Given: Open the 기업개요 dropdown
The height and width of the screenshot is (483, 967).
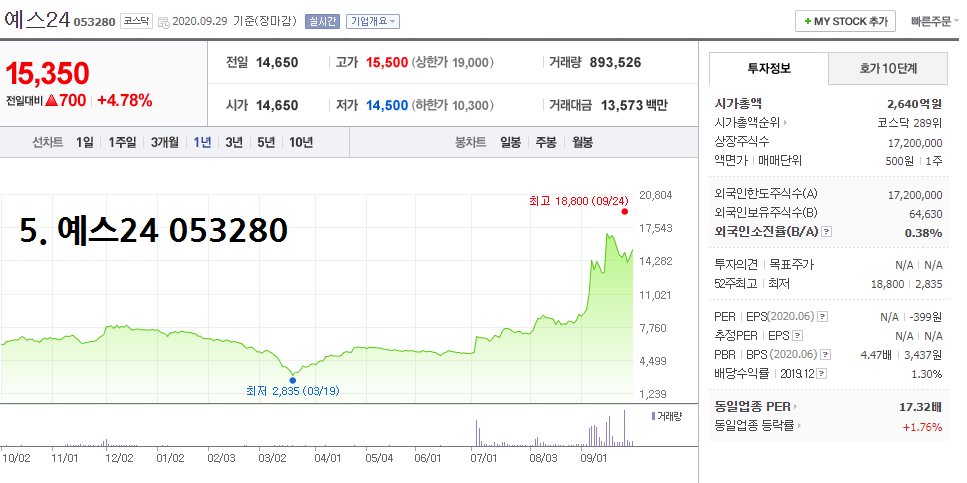Looking at the screenshot, I should pyautogui.click(x=373, y=21).
